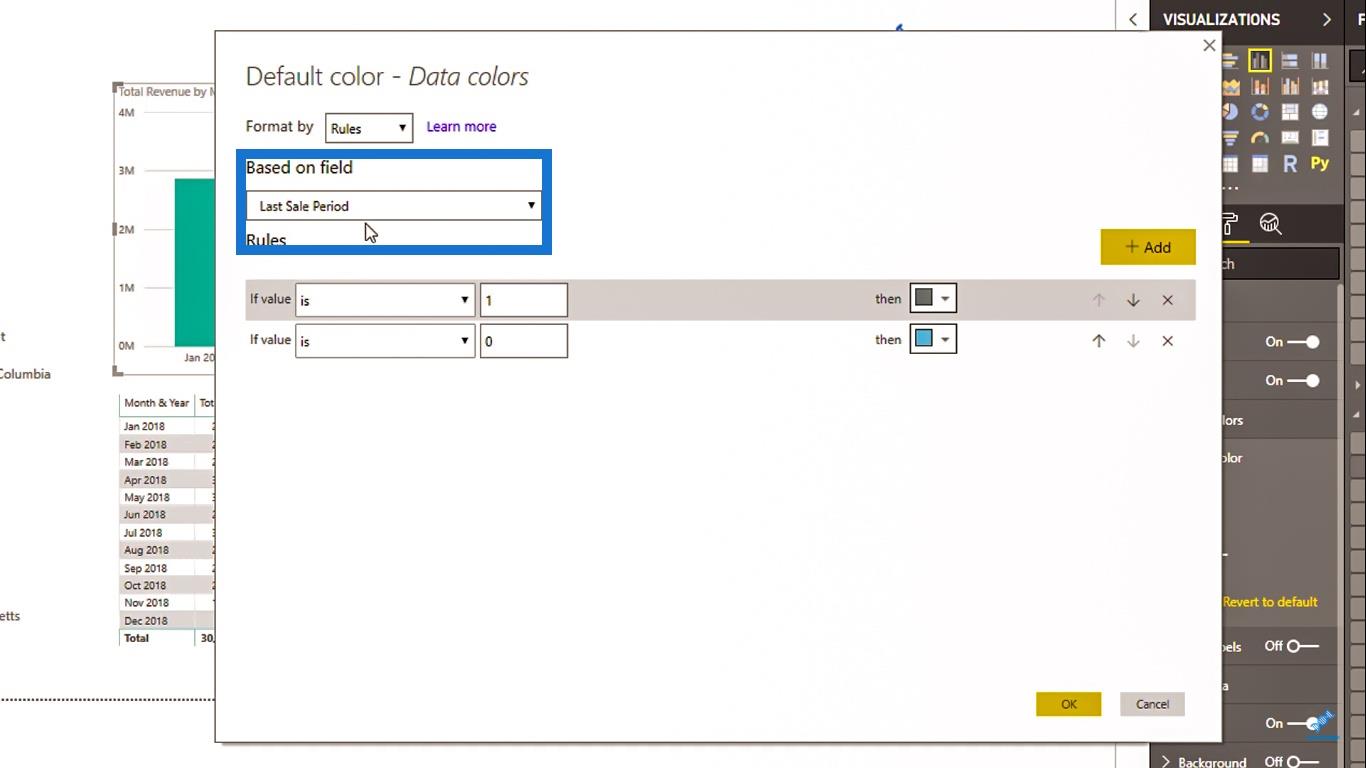The width and height of the screenshot is (1366, 768).
Task: Delete the rule with value 1
Action: (1167, 300)
